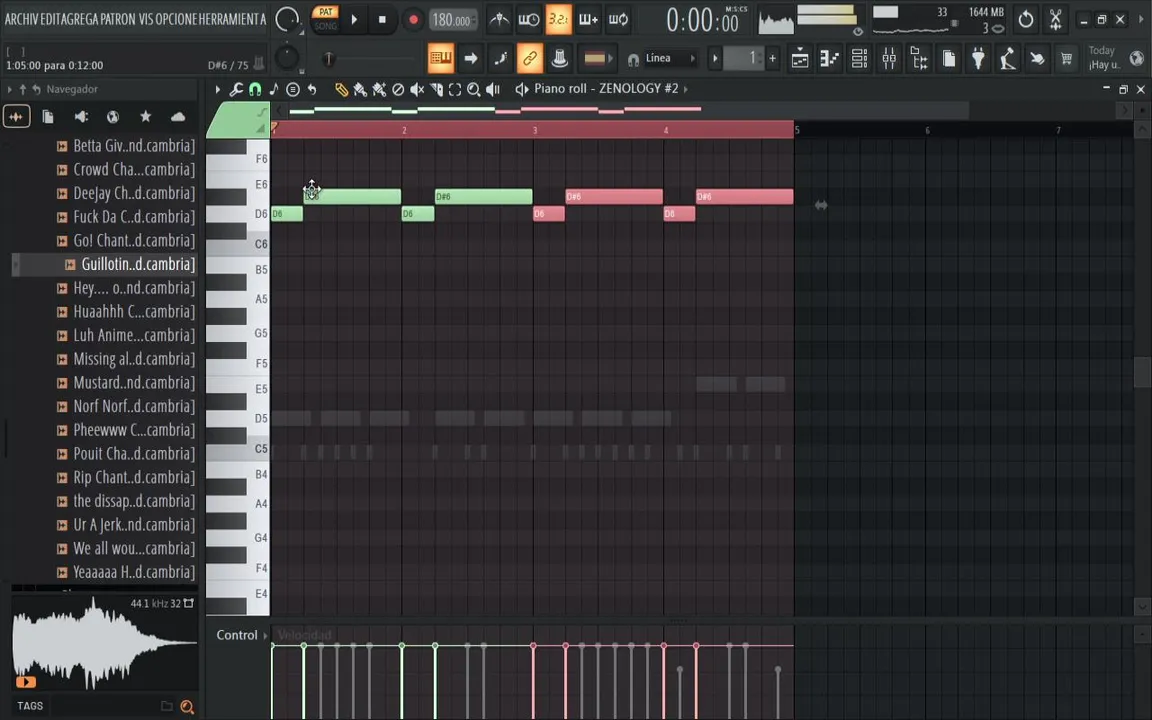Open the ZENOLOGY #2 target channel arrow
Image resolution: width=1152 pixels, height=720 pixels.
pos(686,89)
